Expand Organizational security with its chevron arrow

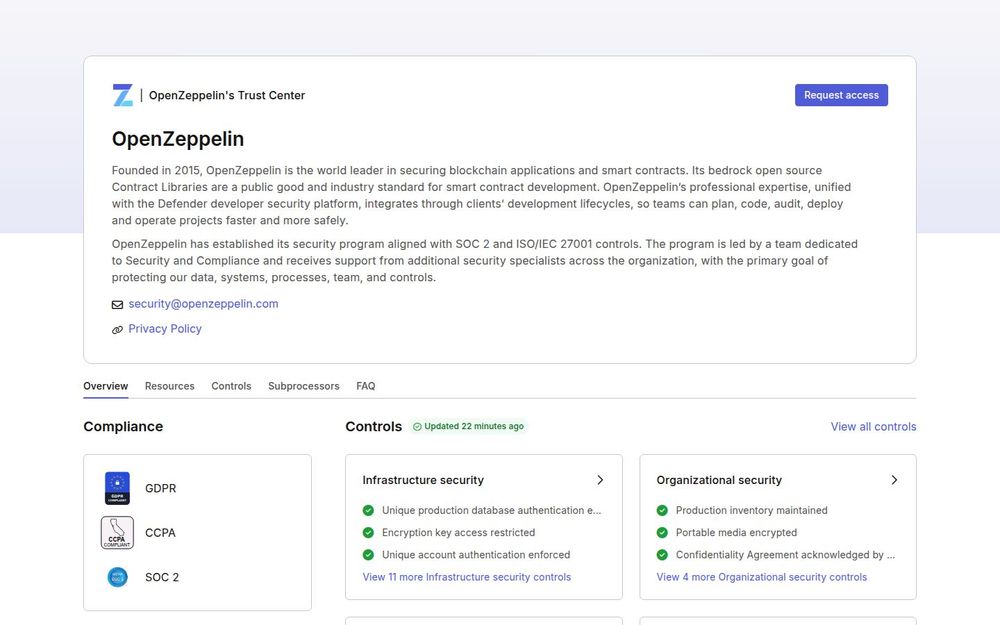pyautogui.click(x=894, y=480)
